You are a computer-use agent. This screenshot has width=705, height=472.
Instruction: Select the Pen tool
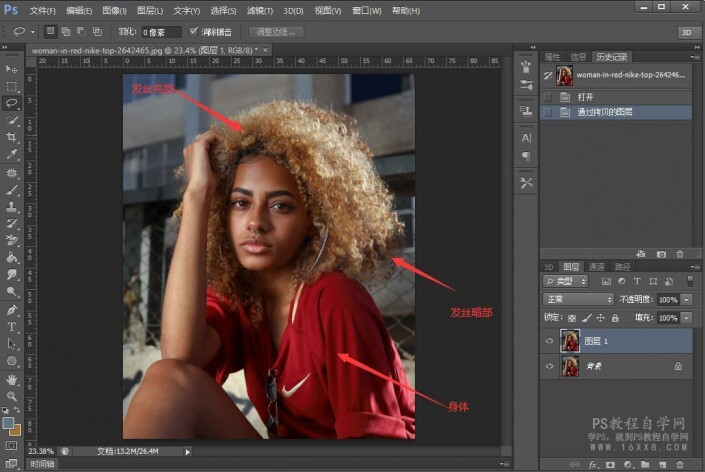[x=12, y=309]
